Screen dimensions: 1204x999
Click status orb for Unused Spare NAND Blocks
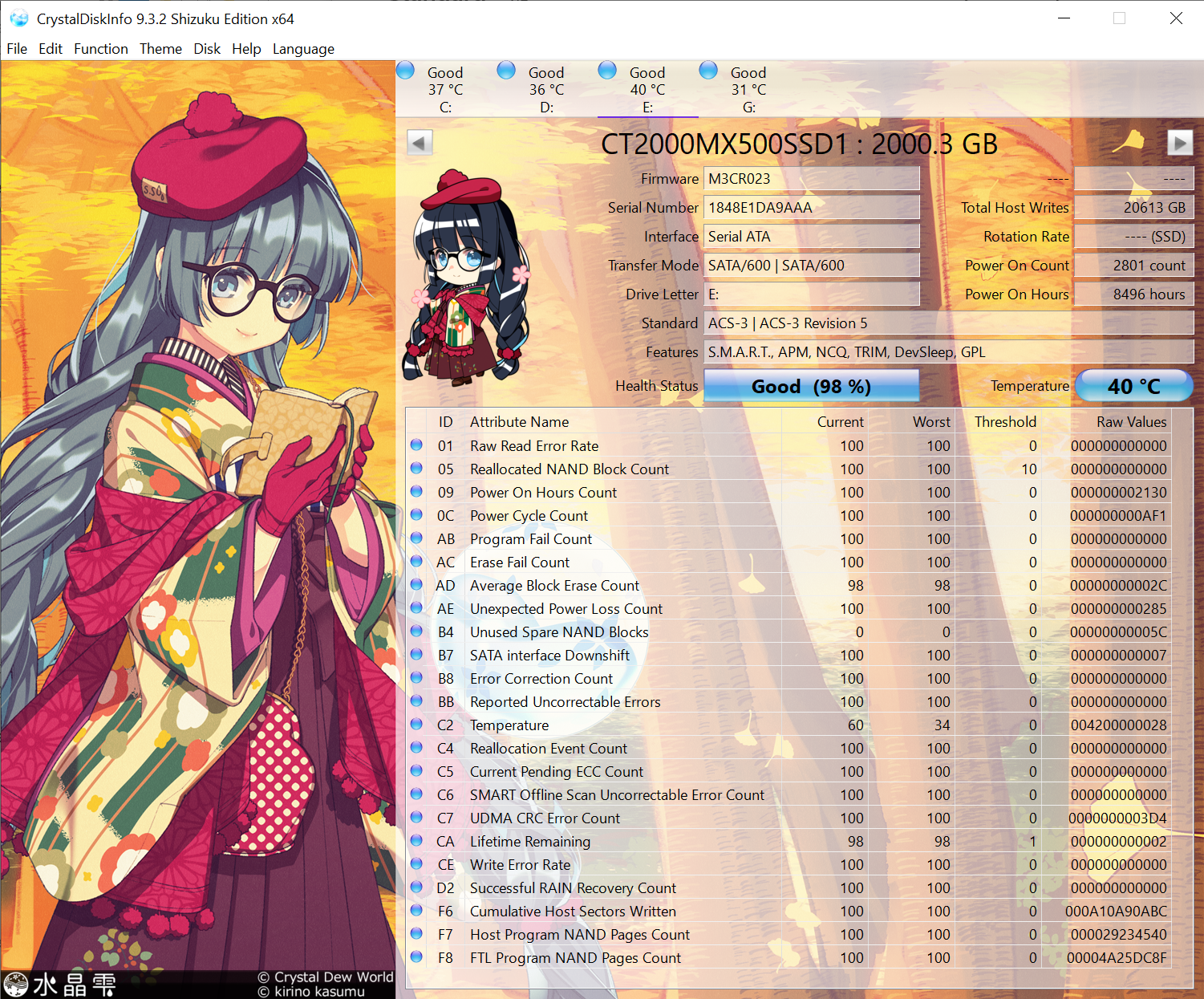point(416,631)
